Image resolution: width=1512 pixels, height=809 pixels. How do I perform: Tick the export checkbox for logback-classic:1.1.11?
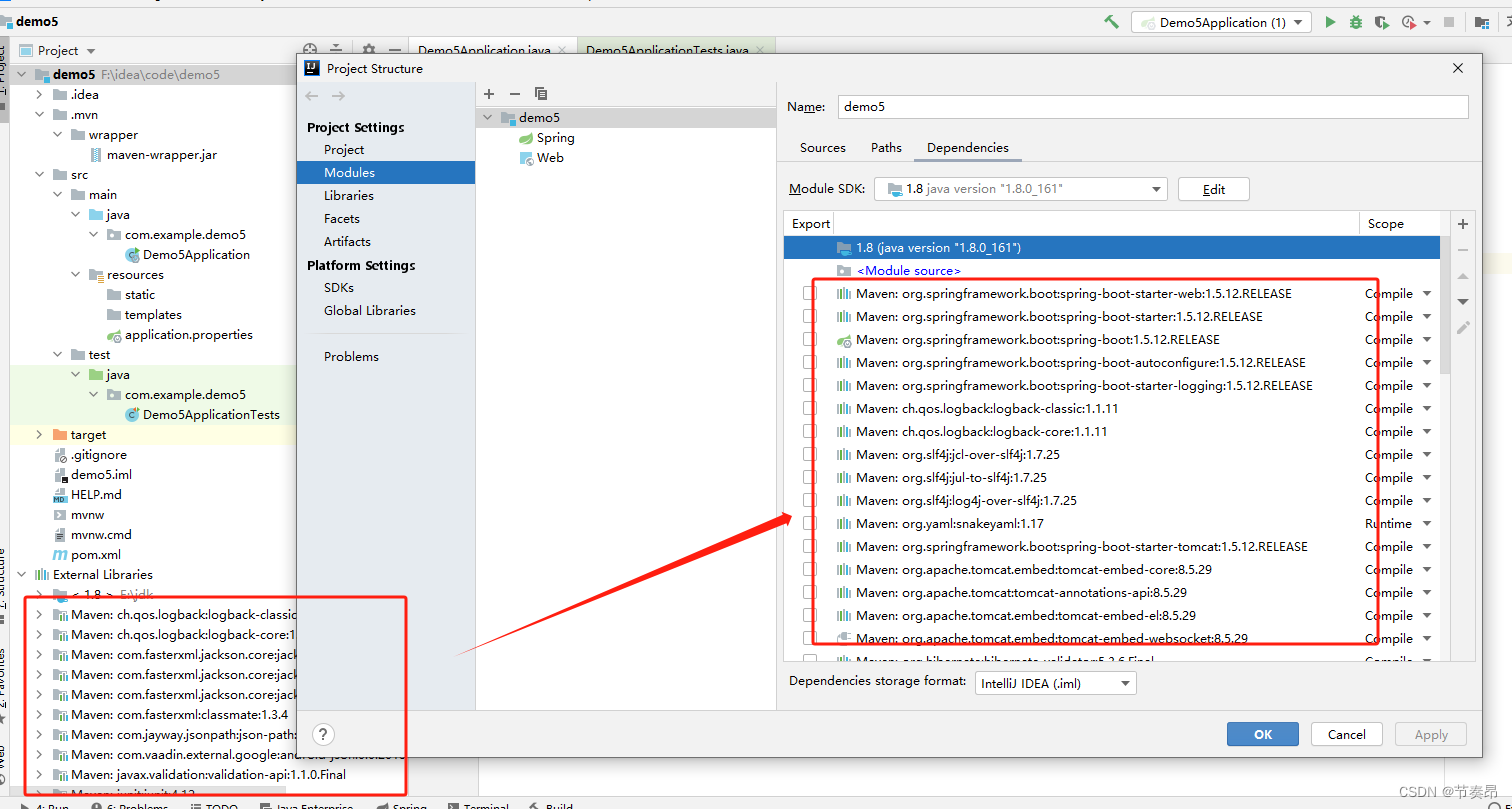click(809, 409)
